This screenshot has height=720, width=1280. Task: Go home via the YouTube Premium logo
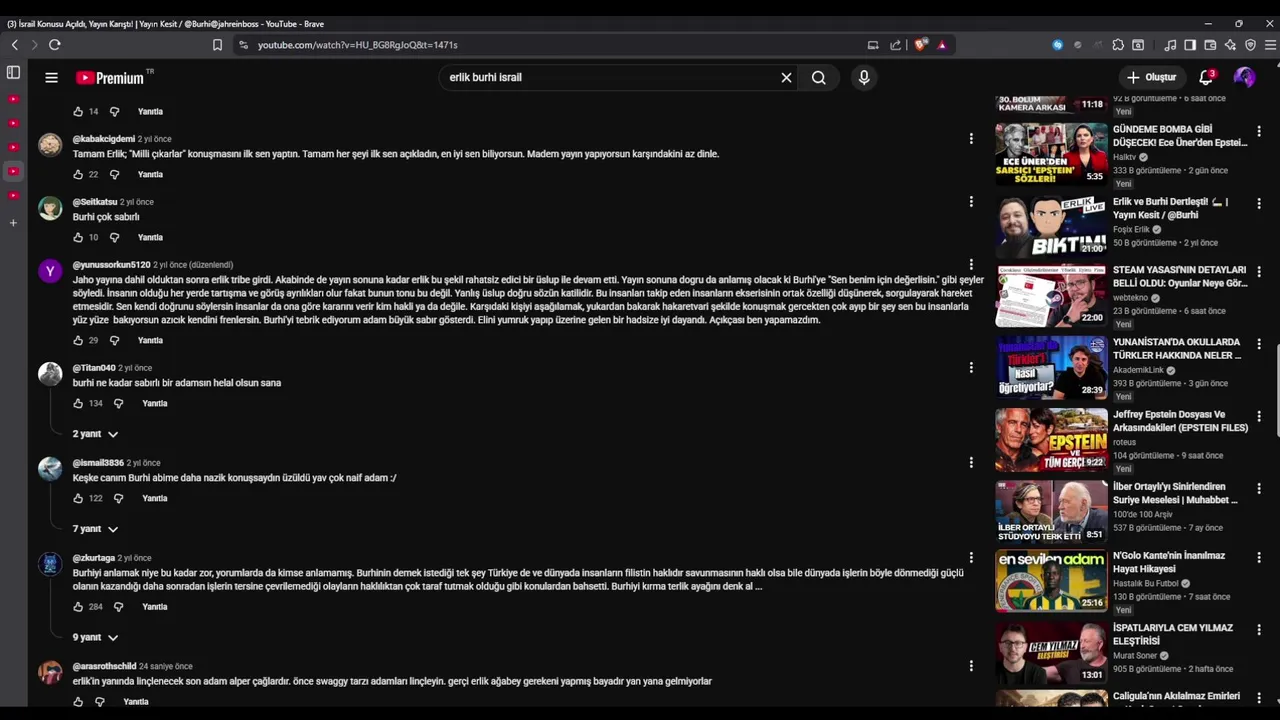[110, 77]
